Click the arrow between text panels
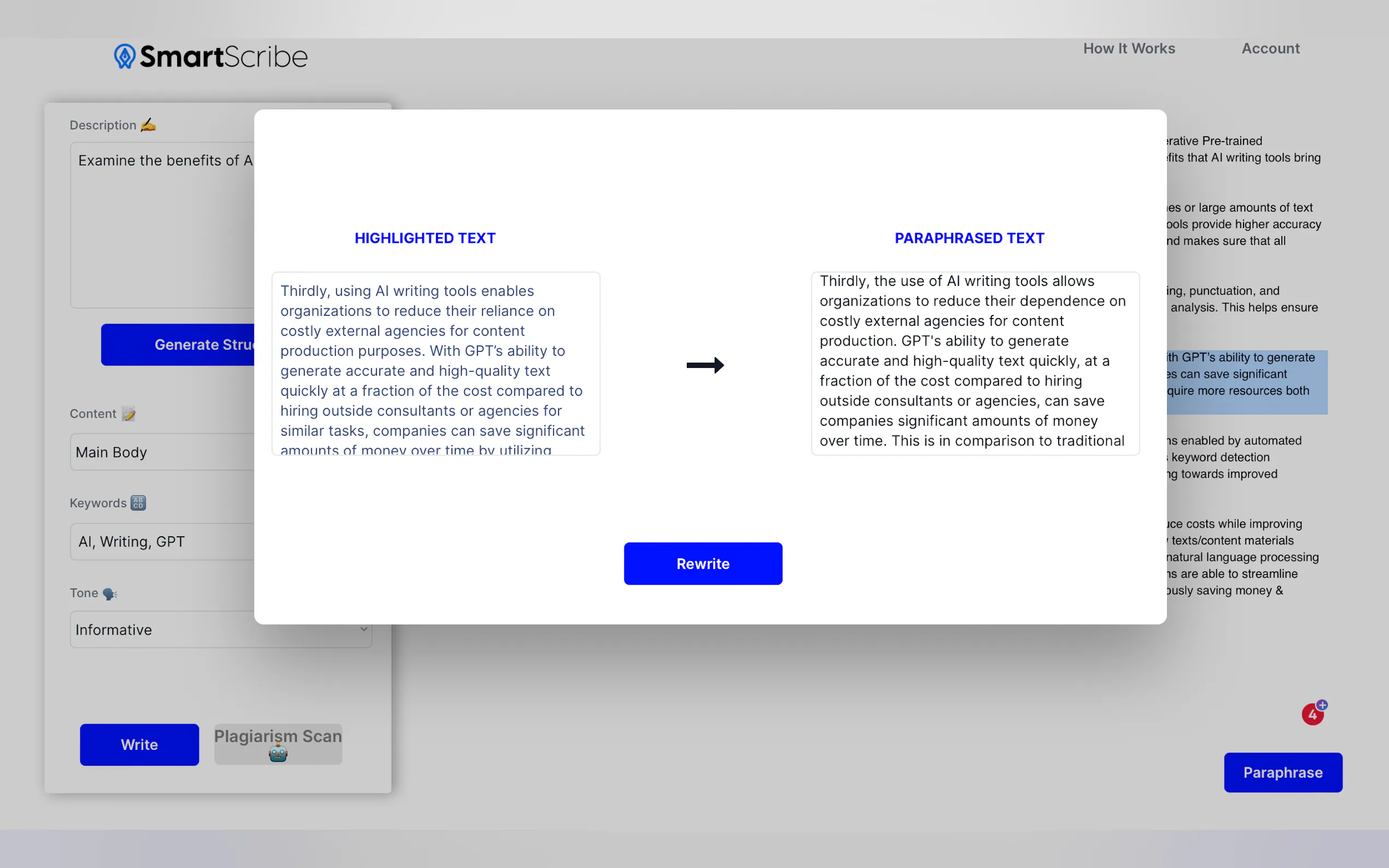The height and width of the screenshot is (868, 1389). pos(705,365)
